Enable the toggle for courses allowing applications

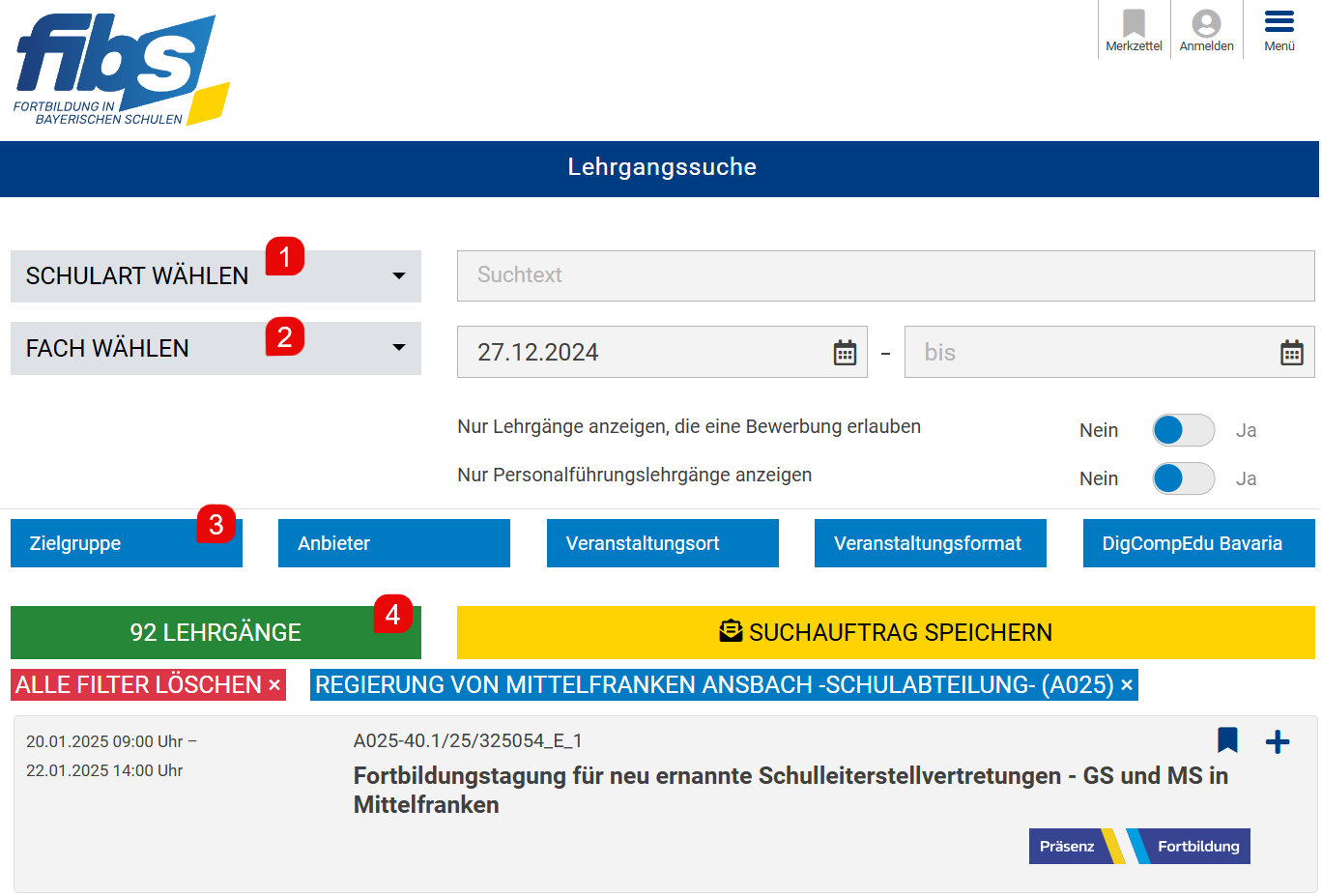click(1183, 429)
